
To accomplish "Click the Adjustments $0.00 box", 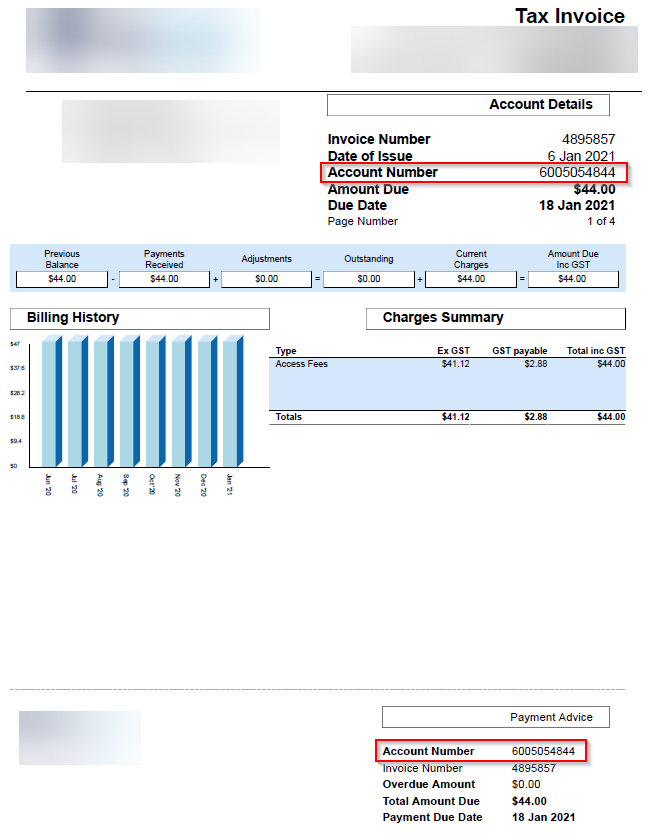I will (266, 279).
